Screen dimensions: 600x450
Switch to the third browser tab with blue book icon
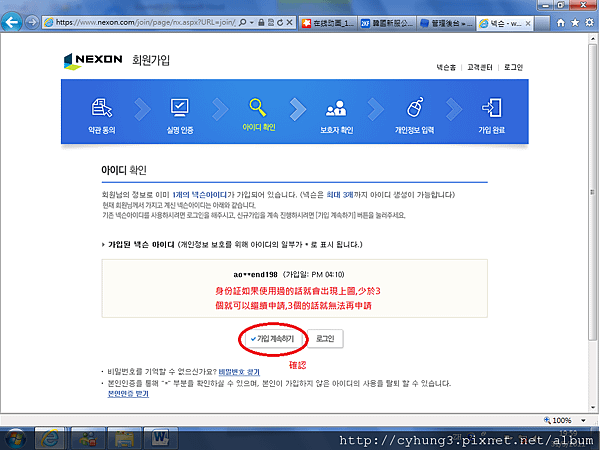click(446, 23)
